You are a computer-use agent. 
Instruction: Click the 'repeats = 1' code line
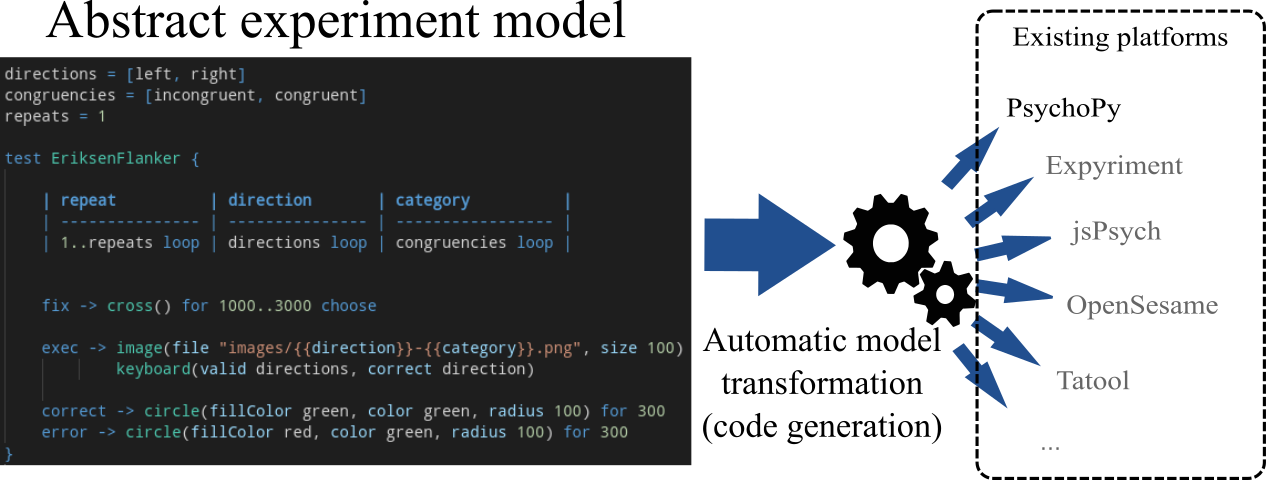55,115
